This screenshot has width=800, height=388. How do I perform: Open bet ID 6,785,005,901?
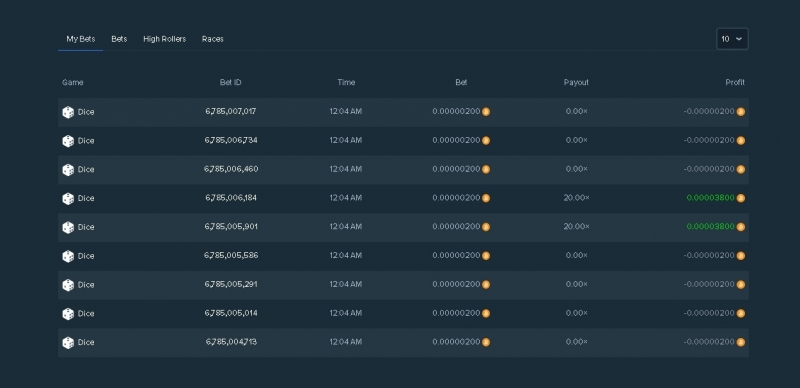point(231,227)
